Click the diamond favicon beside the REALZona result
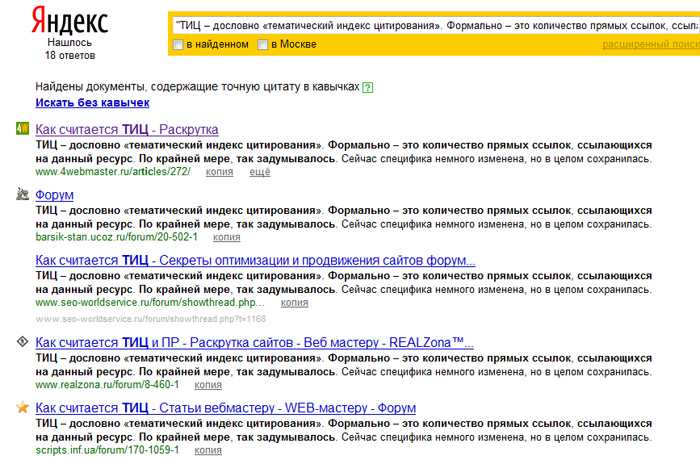Image resolution: width=700 pixels, height=460 pixels. coord(22,342)
